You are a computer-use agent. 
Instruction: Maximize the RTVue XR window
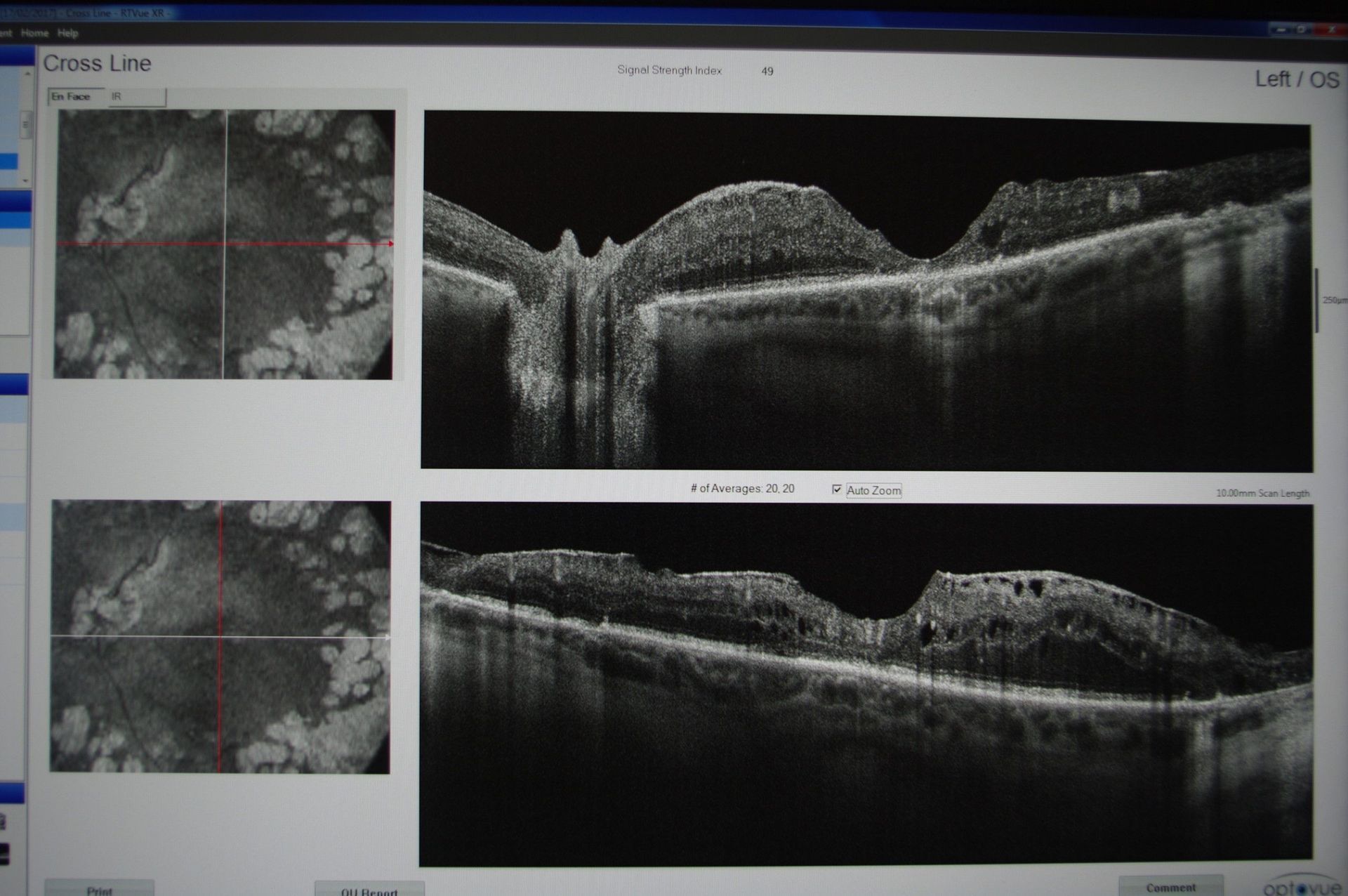tap(1302, 30)
